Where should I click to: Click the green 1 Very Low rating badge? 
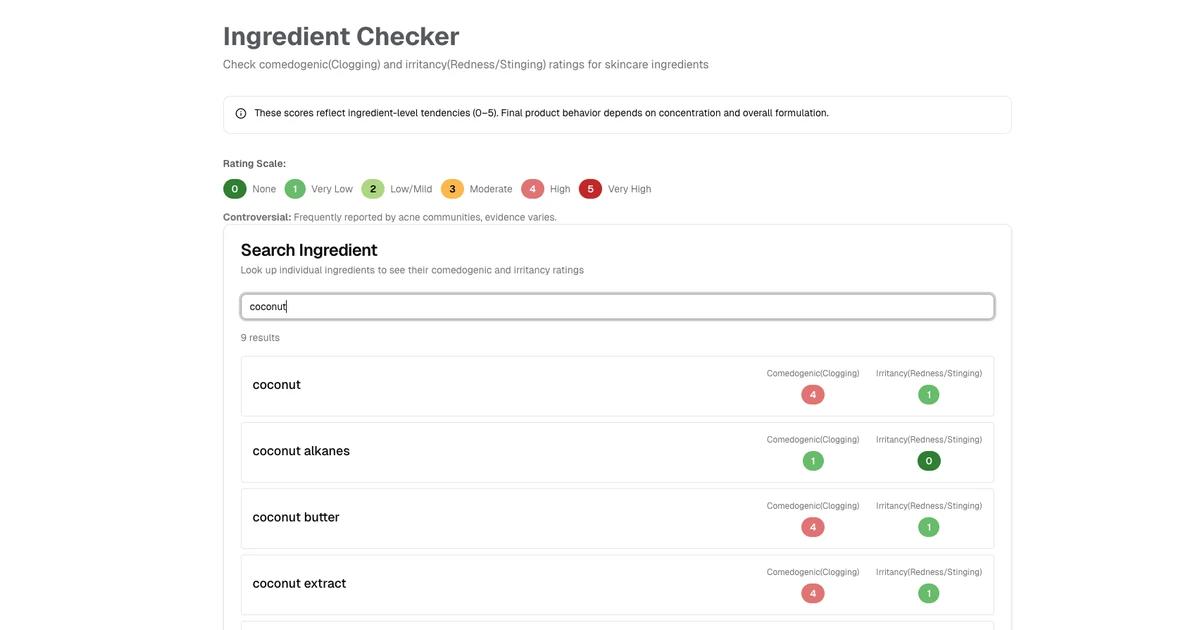(x=295, y=189)
